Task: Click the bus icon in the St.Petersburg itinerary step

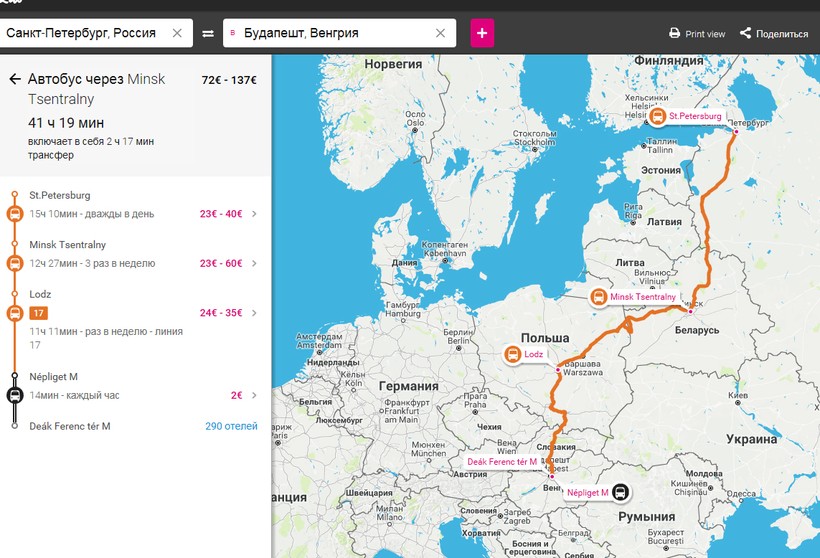Action: pyautogui.click(x=15, y=214)
